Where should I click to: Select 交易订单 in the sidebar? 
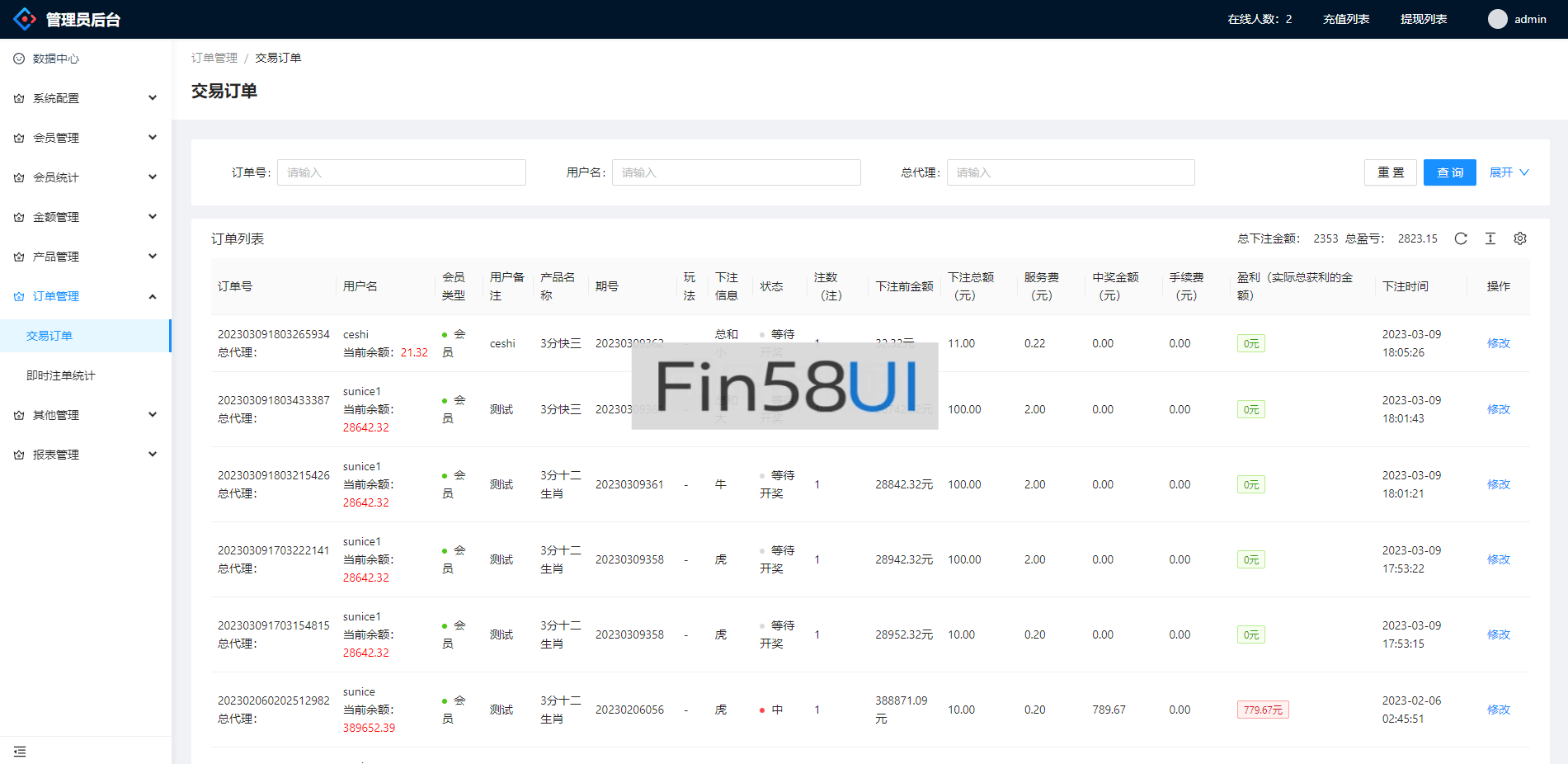(49, 336)
